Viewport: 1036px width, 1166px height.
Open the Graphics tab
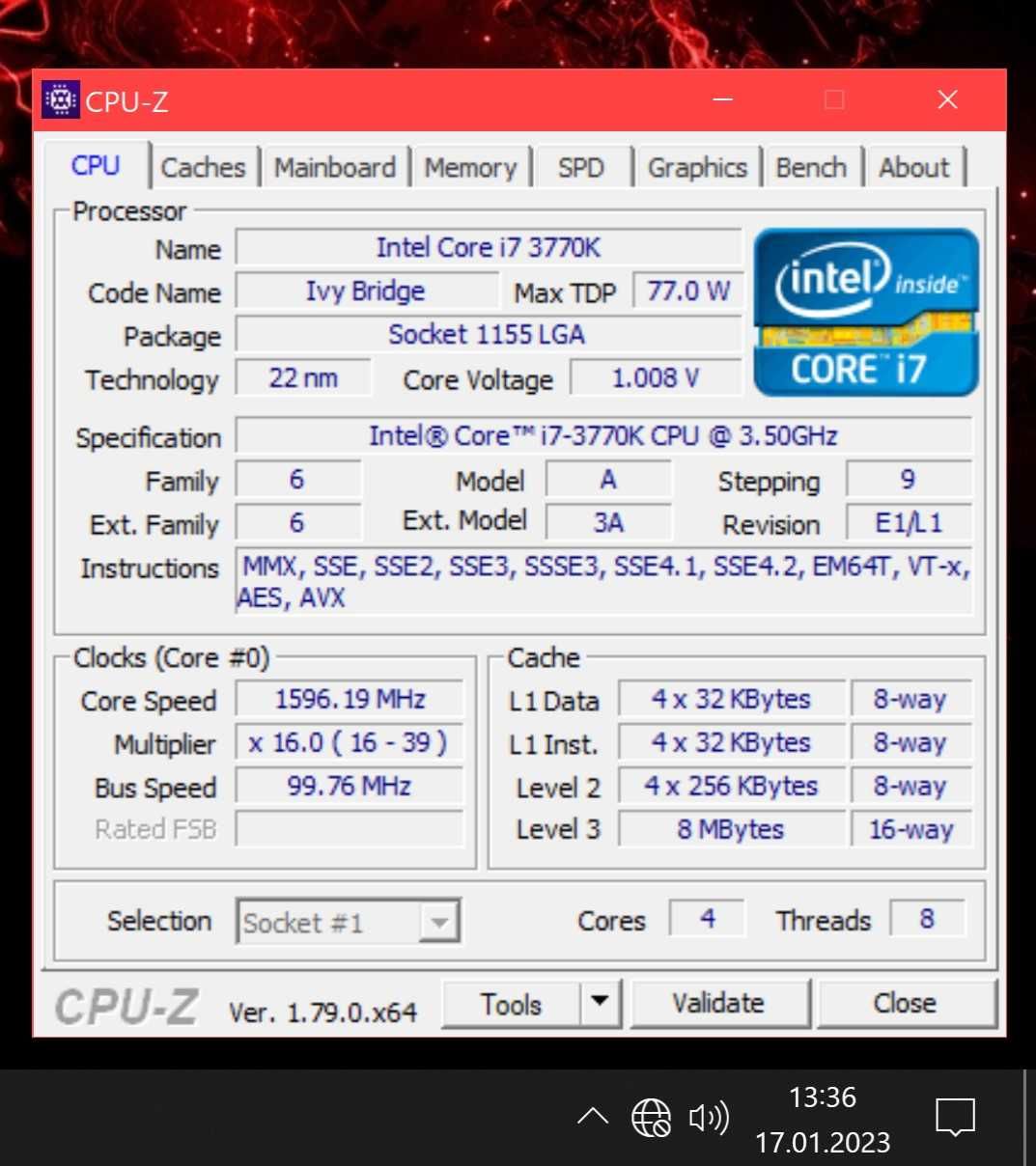(x=697, y=167)
